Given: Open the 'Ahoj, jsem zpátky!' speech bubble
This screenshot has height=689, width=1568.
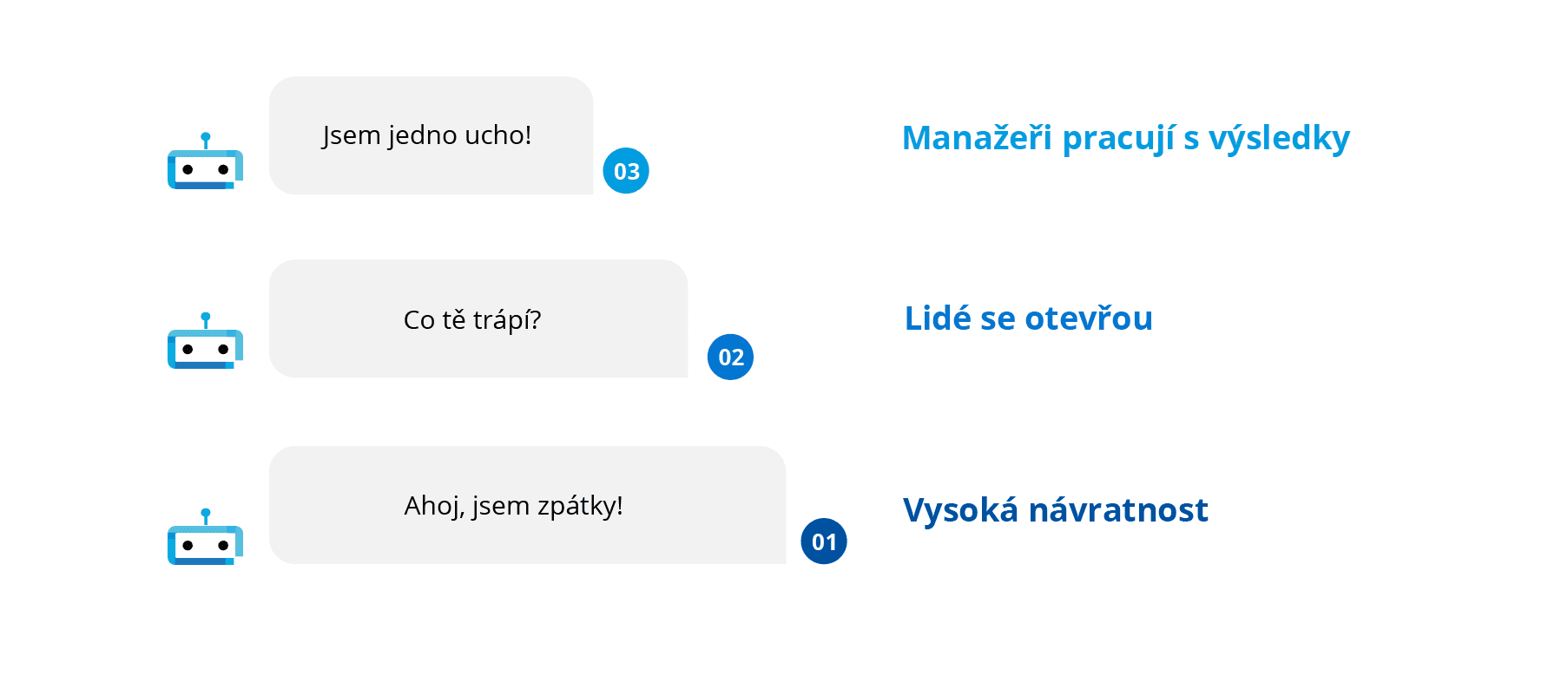Looking at the screenshot, I should click(x=527, y=505).
